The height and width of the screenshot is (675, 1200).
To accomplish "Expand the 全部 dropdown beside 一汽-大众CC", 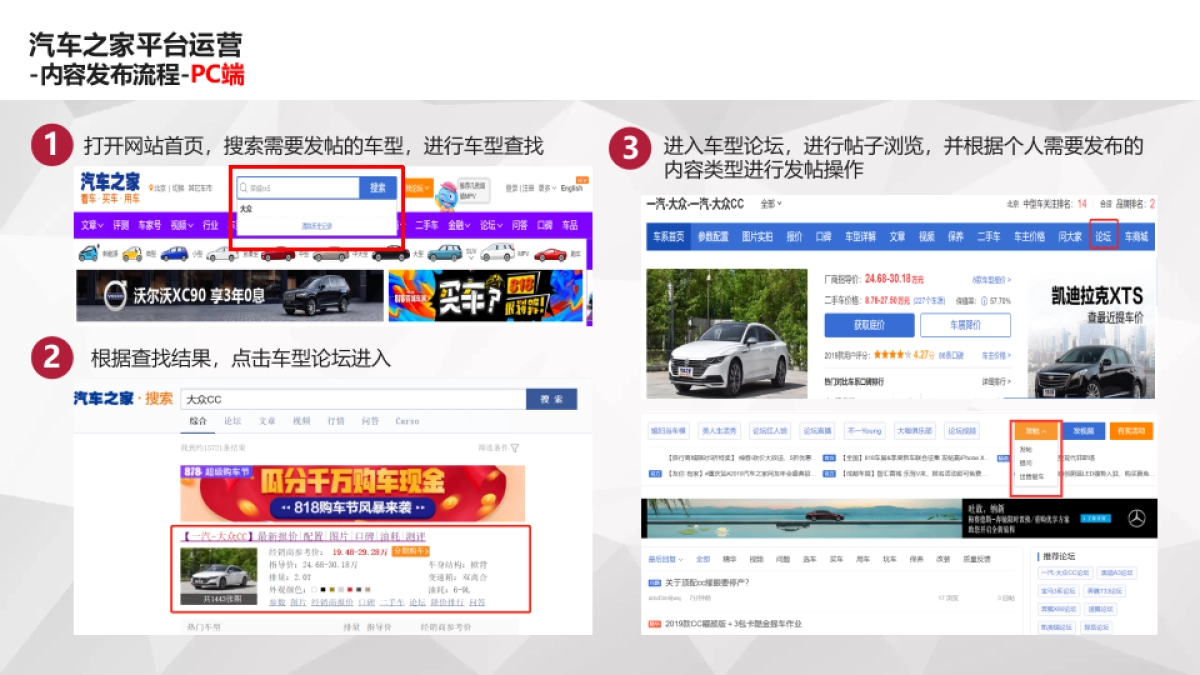I will [769, 204].
